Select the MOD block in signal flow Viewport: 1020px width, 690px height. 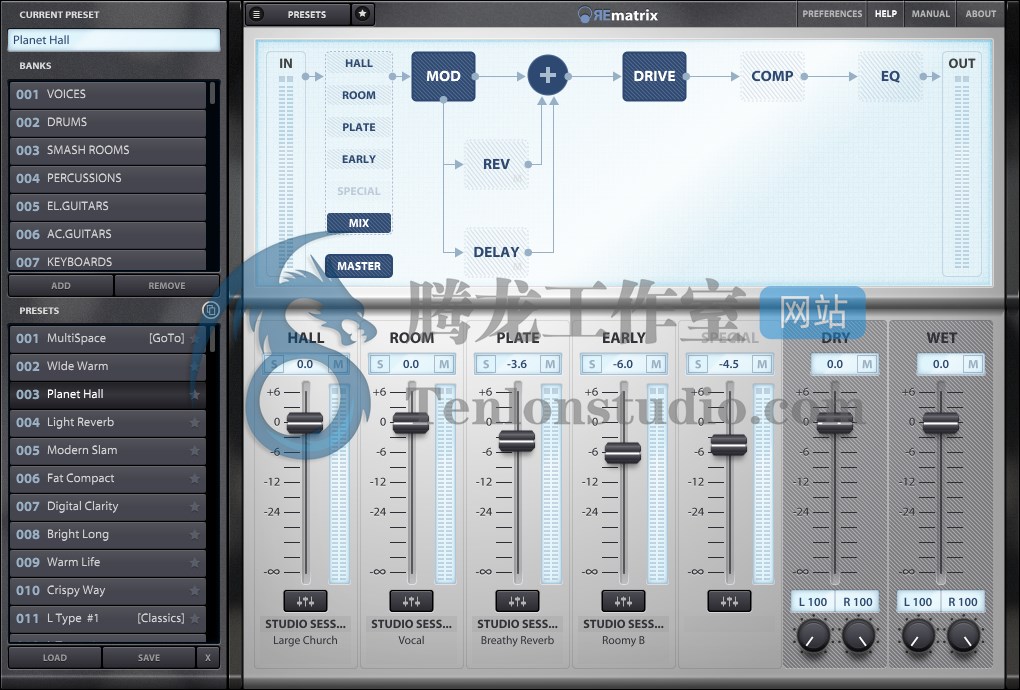coord(443,76)
